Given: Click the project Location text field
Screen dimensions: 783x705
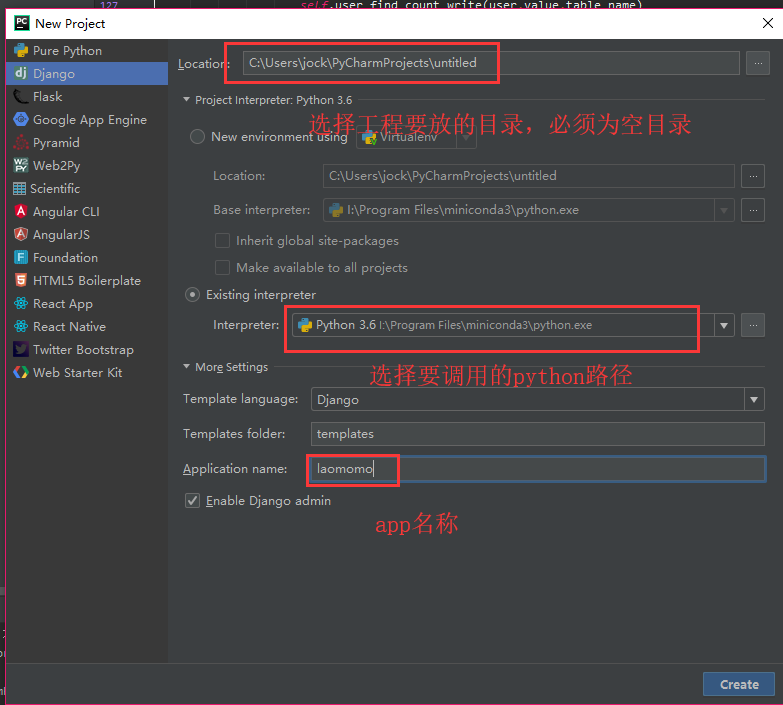Looking at the screenshot, I should (491, 63).
